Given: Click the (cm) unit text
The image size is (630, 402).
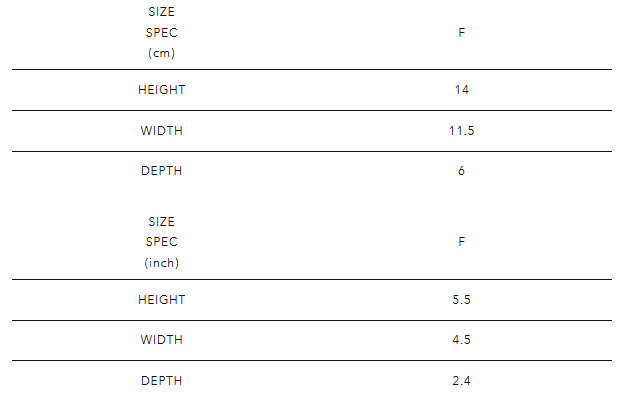Looking at the screenshot, I should click(x=161, y=53).
